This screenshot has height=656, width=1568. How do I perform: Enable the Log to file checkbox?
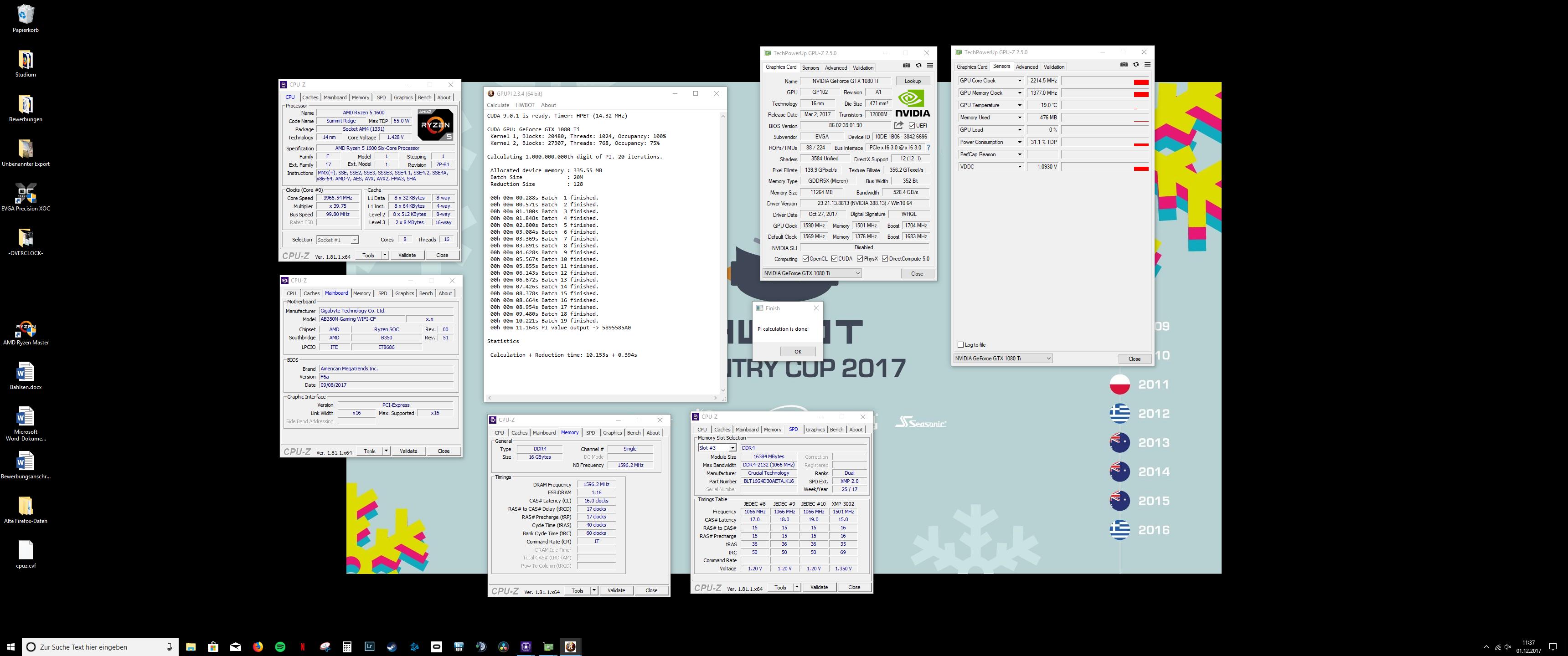point(960,344)
